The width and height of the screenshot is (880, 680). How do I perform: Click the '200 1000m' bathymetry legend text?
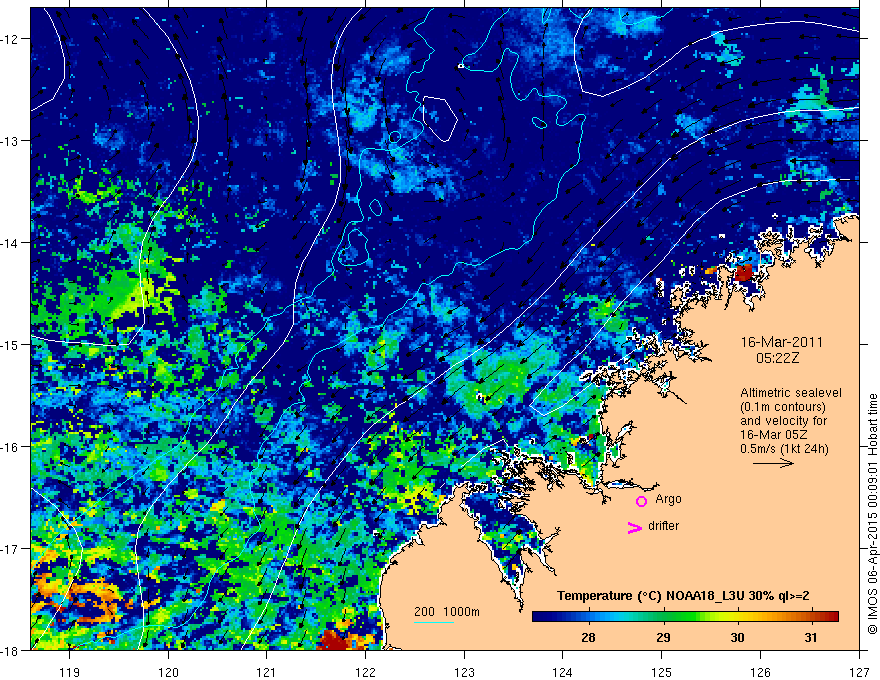447,612
